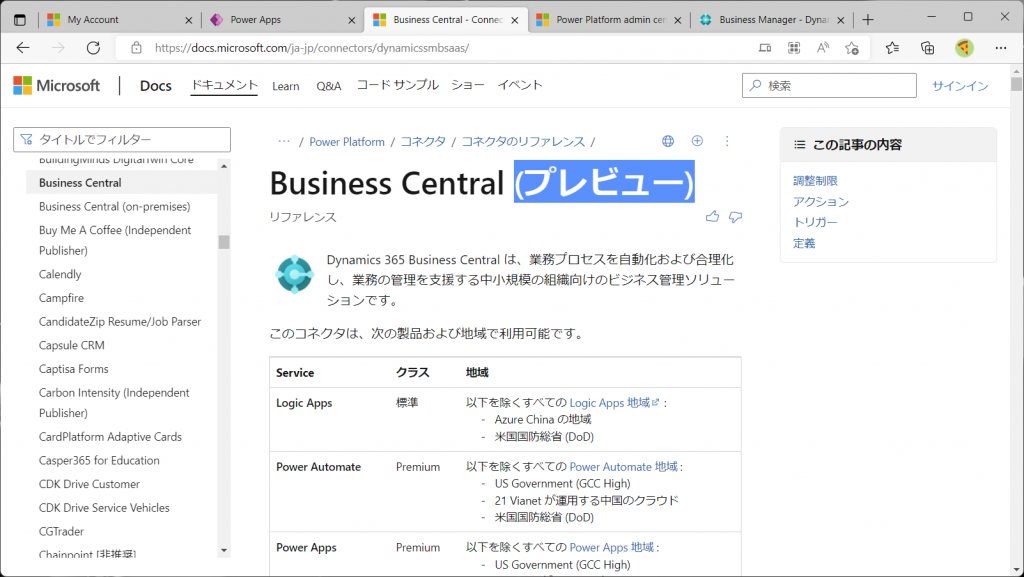The image size is (1024, 577).
Task: Select the ドキュメント menu item
Action: coord(224,85)
